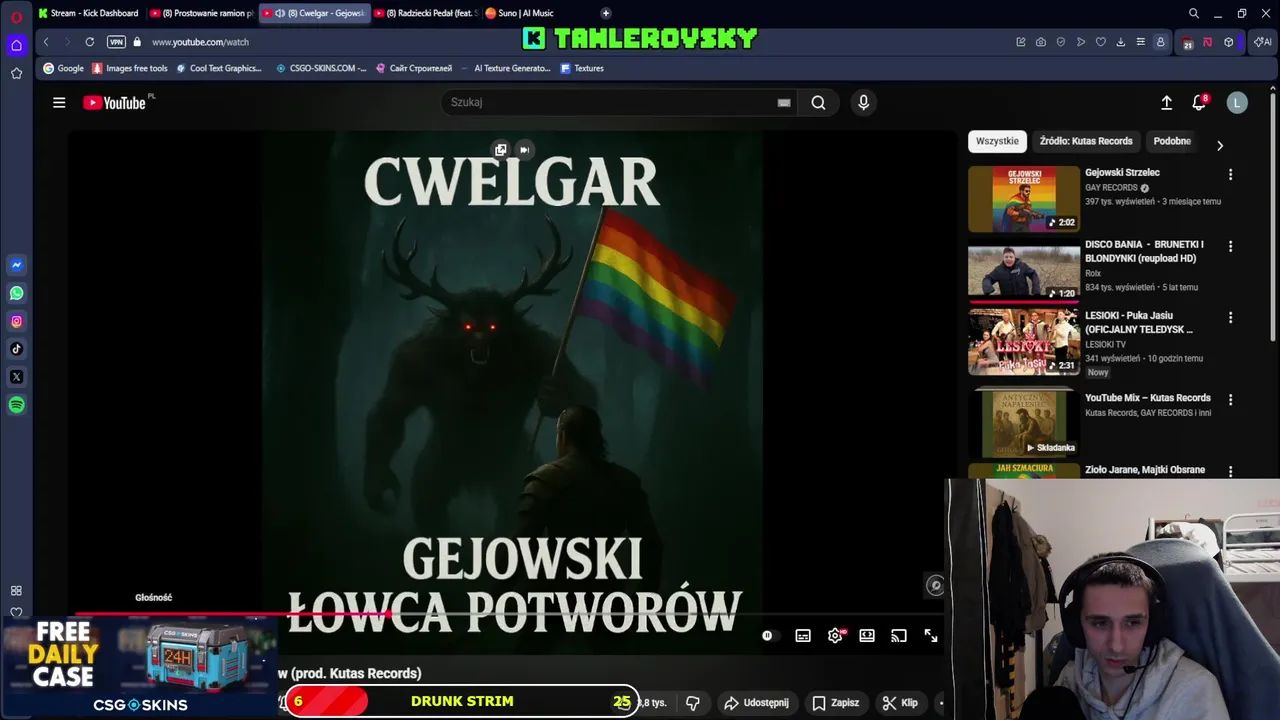This screenshot has width=1280, height=720.
Task: Take a snapshot with the camera icon in the address bar
Action: 1040,42
